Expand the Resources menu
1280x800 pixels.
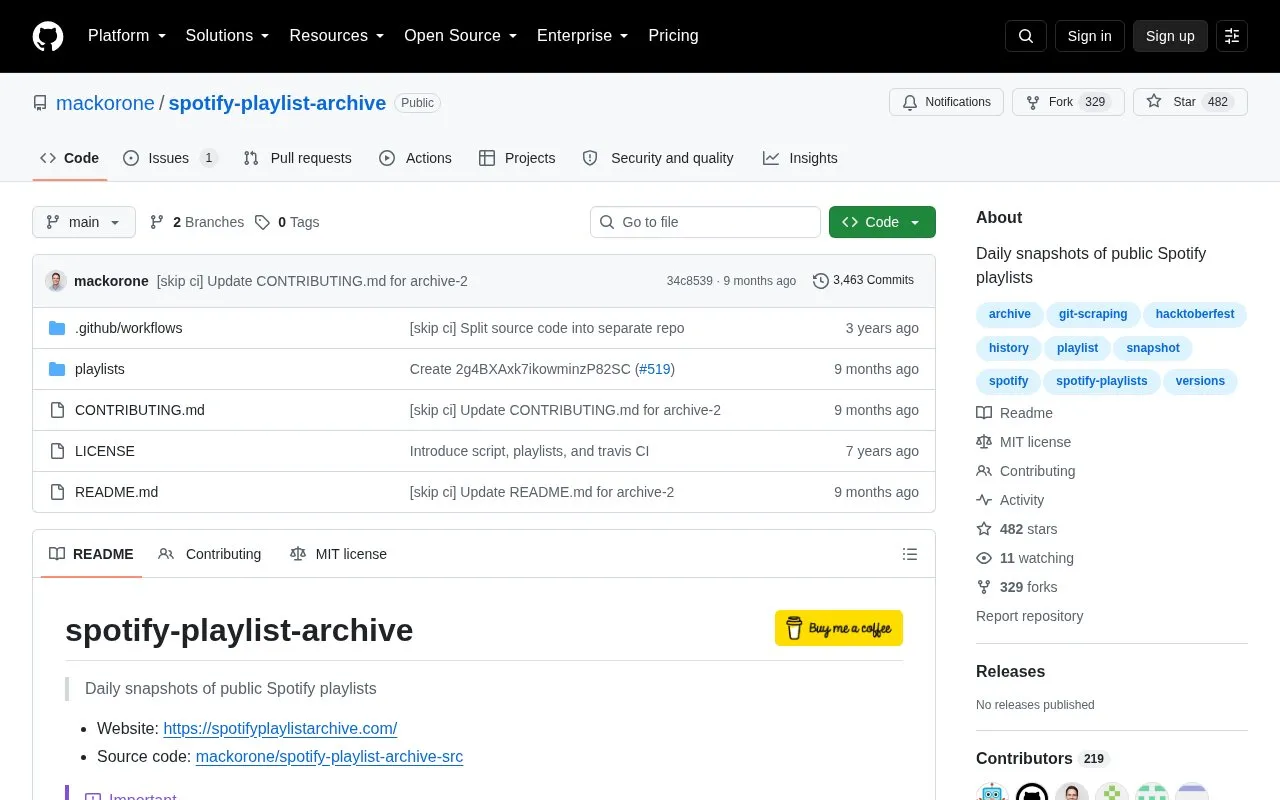point(337,36)
